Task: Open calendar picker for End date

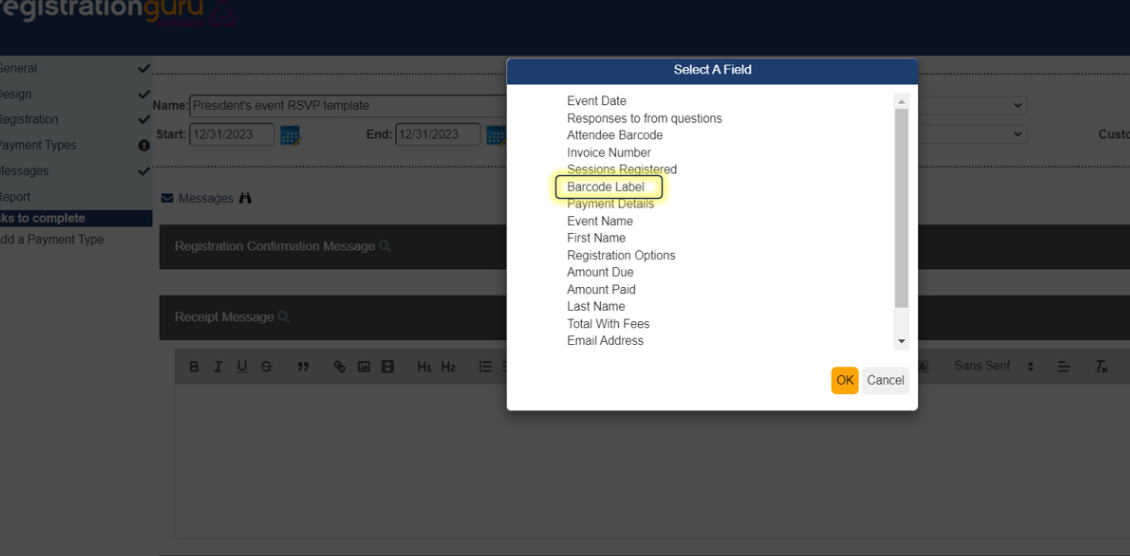Action: click(x=496, y=135)
